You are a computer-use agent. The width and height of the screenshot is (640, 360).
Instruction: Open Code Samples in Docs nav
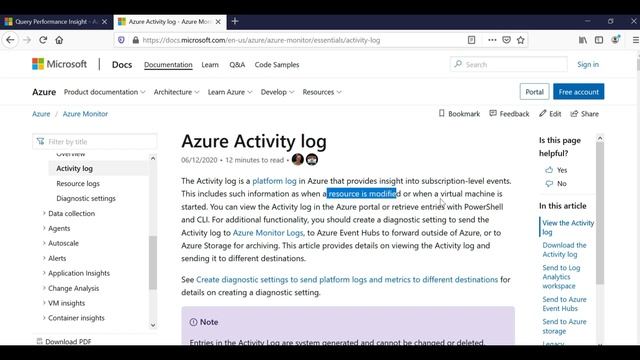[277, 64]
